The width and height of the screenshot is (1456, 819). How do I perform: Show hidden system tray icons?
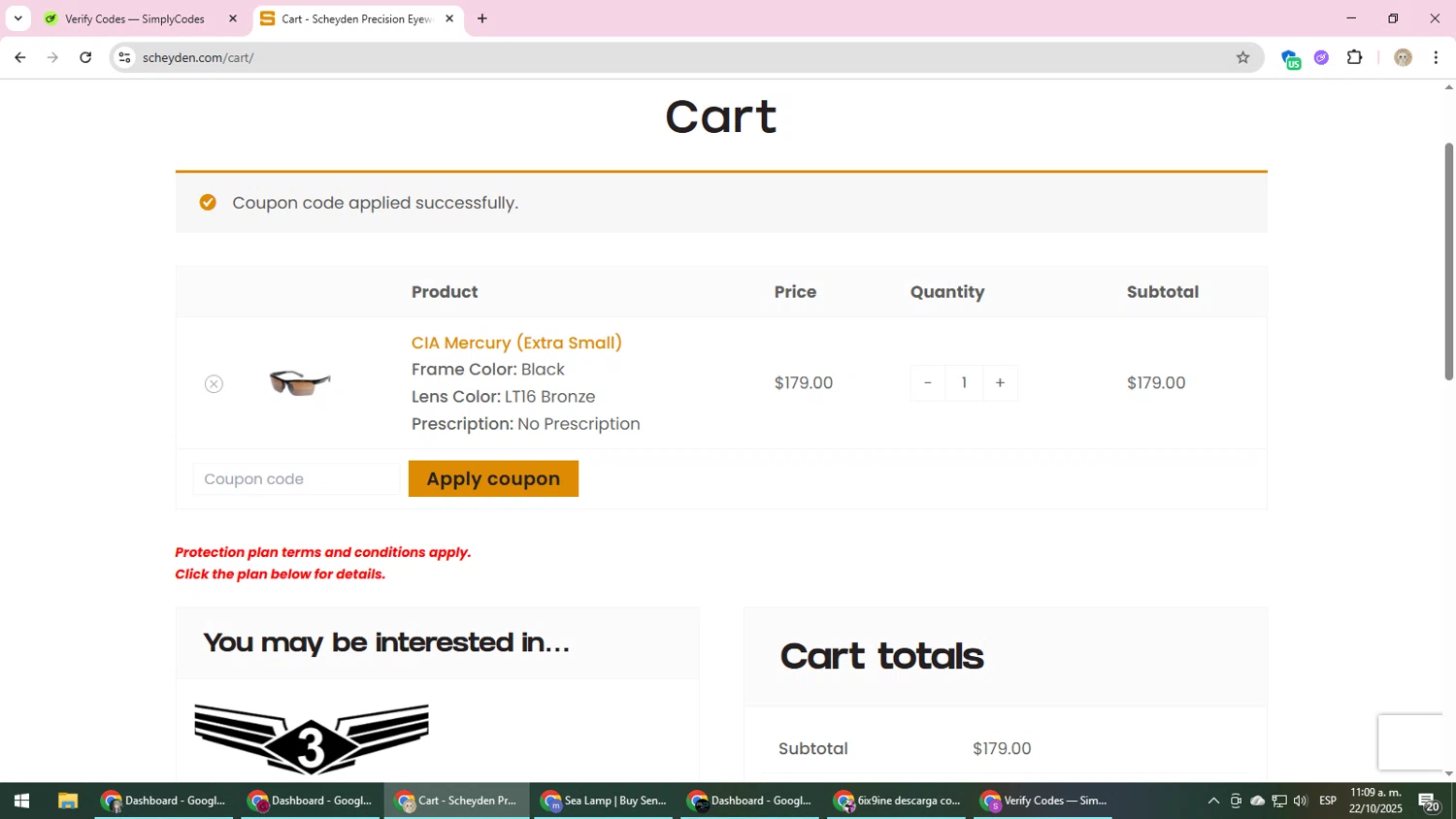1213,801
